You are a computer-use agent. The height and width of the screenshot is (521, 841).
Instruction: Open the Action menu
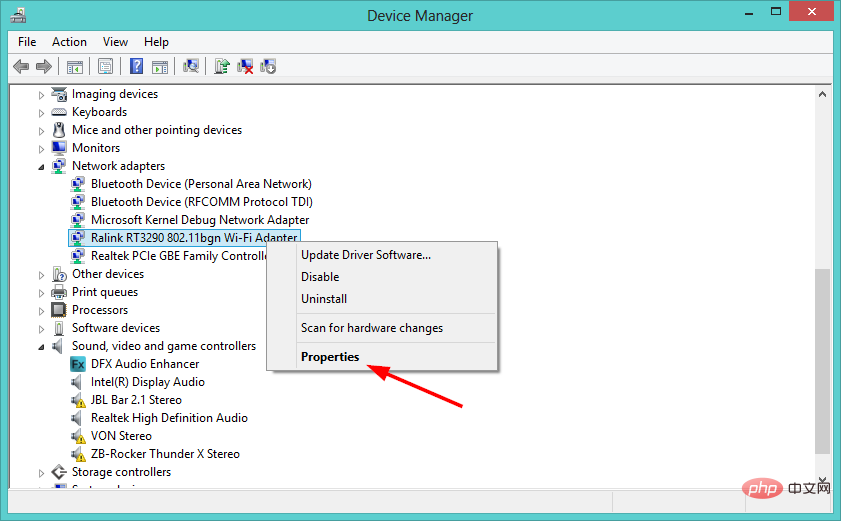click(69, 42)
